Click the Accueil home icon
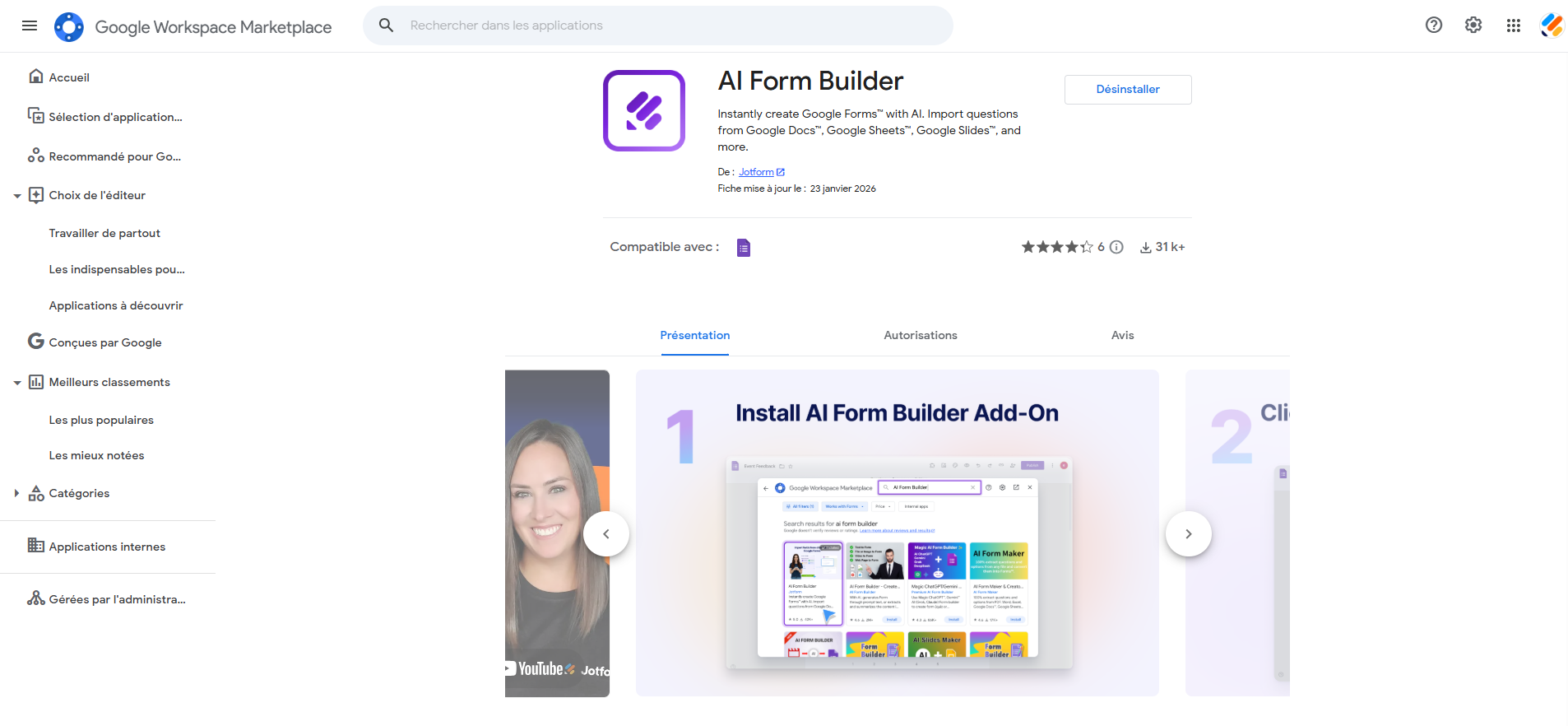The height and width of the screenshot is (726, 1568). 36,77
